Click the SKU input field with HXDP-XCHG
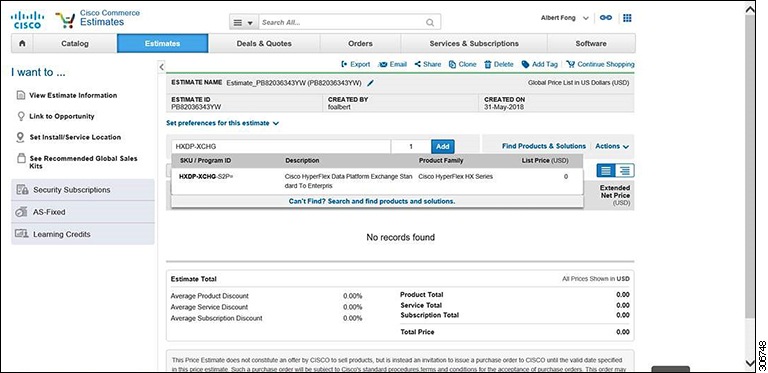This screenshot has height=373, width=768. [281, 146]
